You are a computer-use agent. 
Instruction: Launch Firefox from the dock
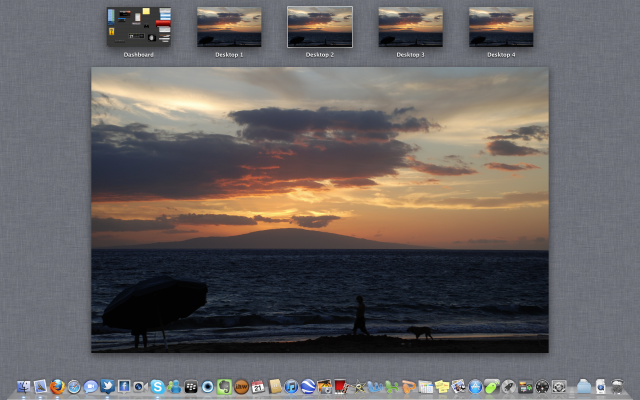tap(56, 386)
